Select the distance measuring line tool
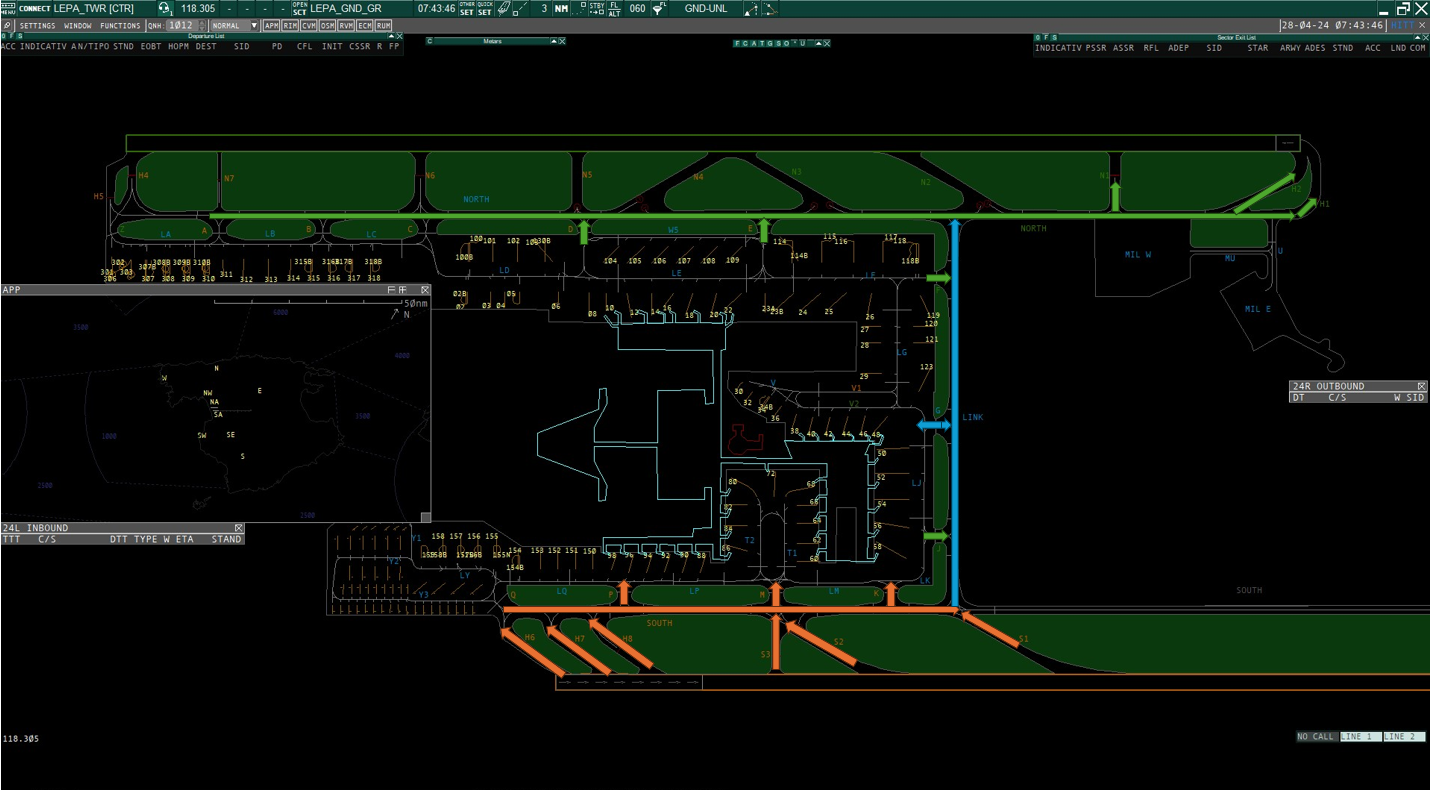 (x=521, y=8)
